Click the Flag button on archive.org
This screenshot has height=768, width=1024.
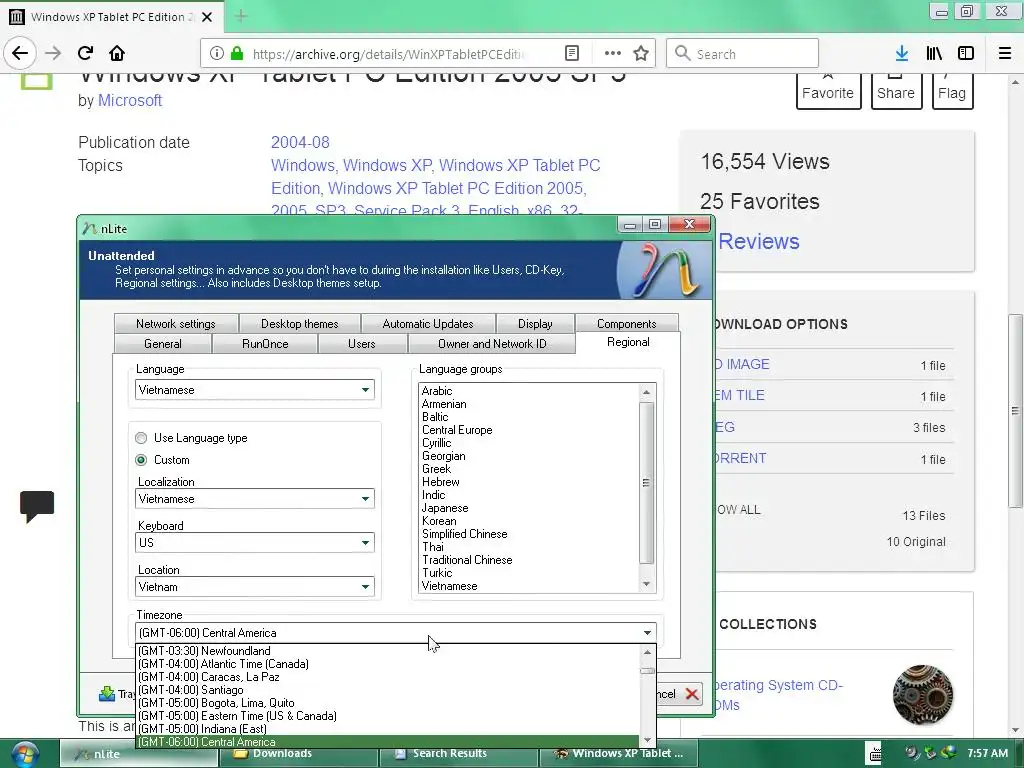coord(952,90)
